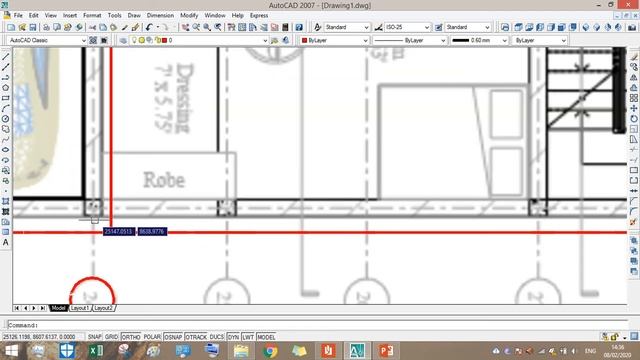The image size is (640, 360).
Task: Toggle SNAP mode in status bar
Action: point(94,337)
